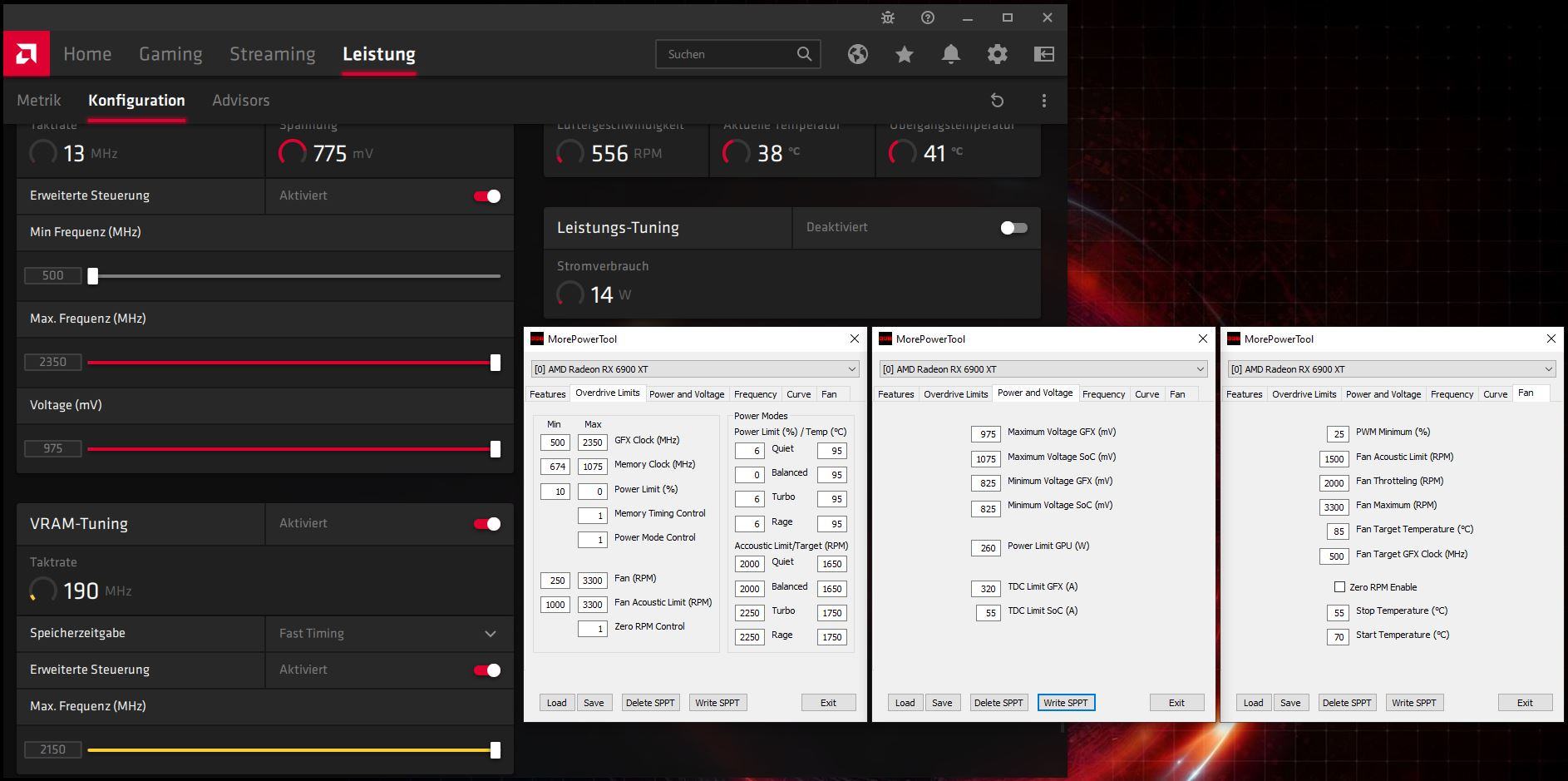Viewport: 1568px width, 781px height.
Task: Toggle the VRAM-Tuning switch
Action: click(487, 524)
